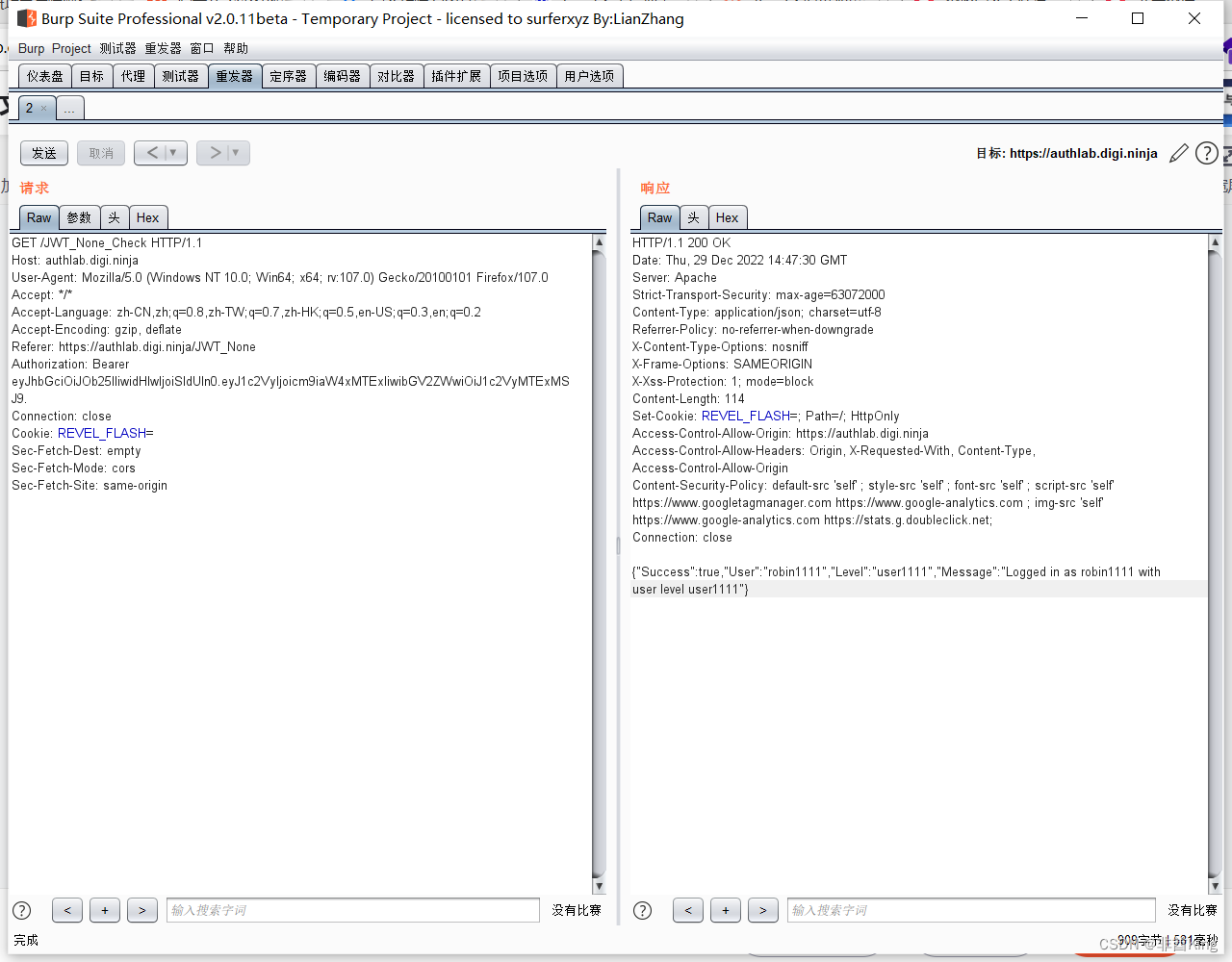
Task: Click REVEL_FLASH in the Set-Cookie response header
Action: coord(746,417)
